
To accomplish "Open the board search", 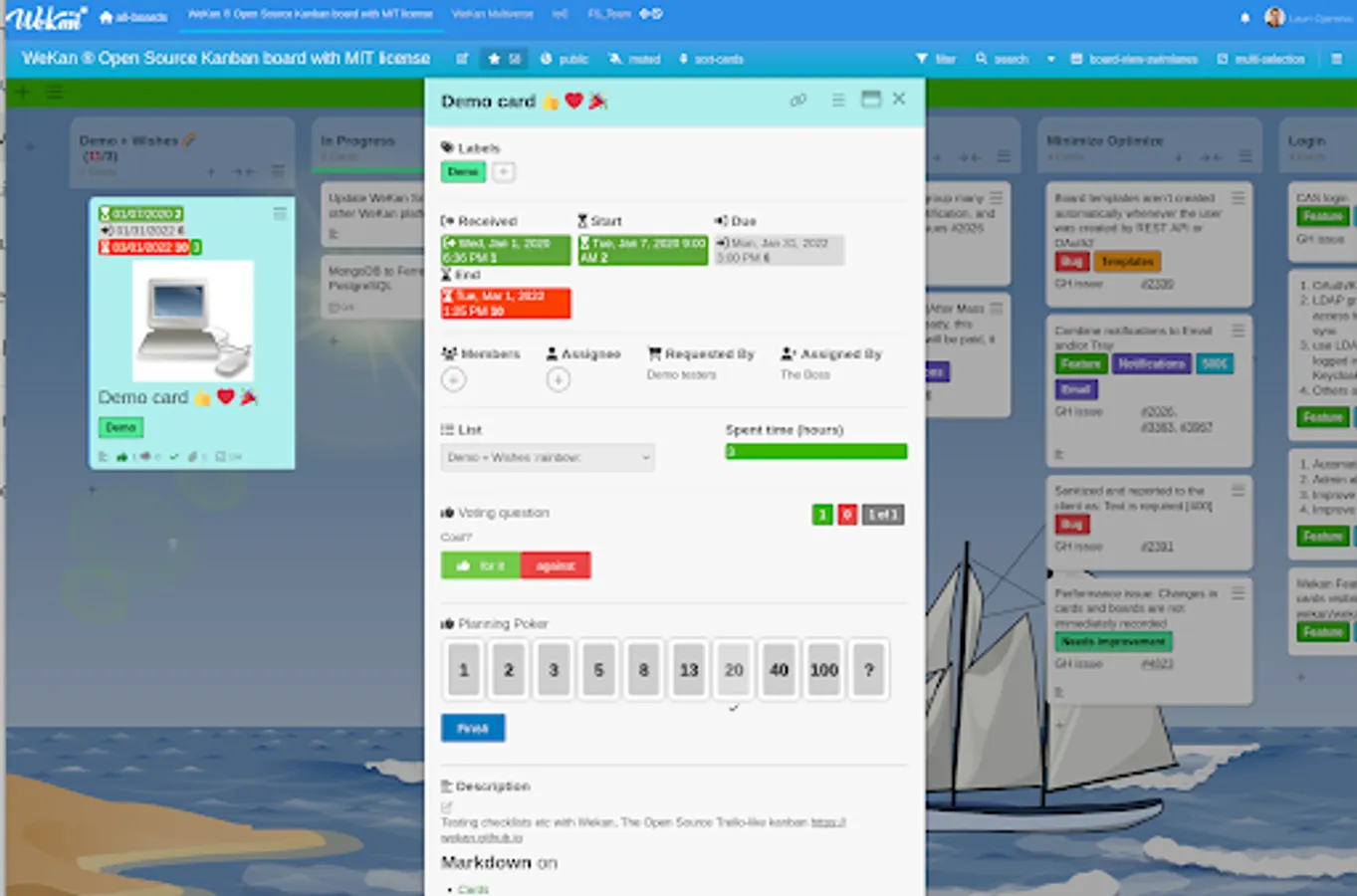I will pyautogui.click(x=1002, y=59).
